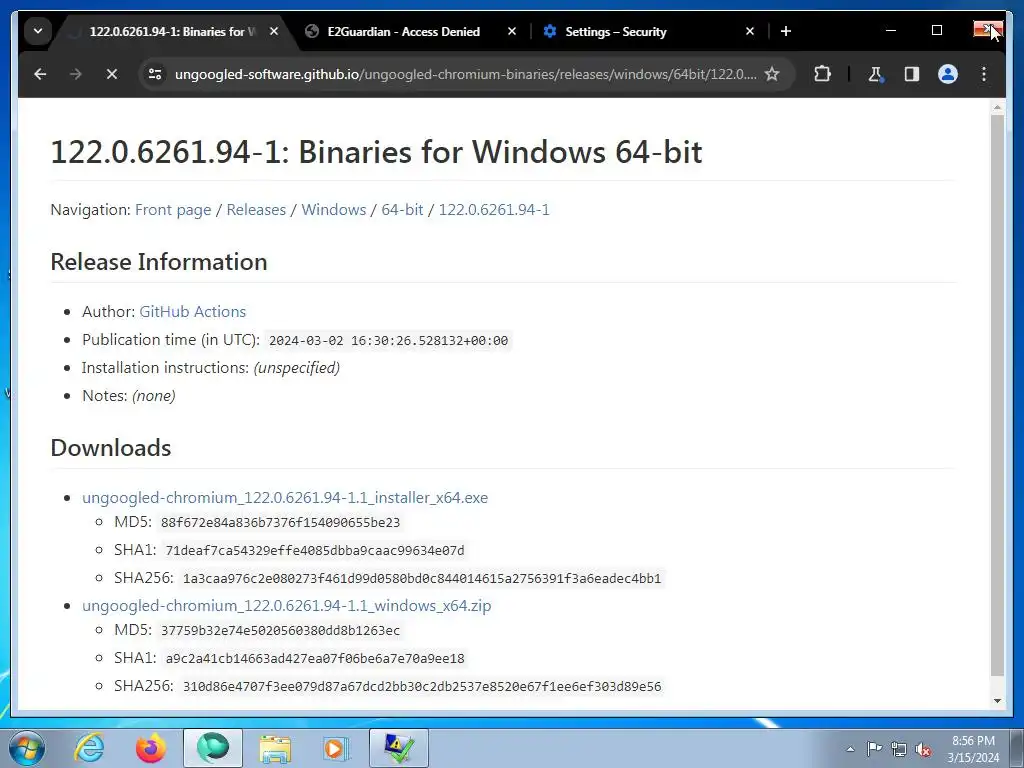This screenshot has height=768, width=1024.
Task: Close the E2Guardian - Access Denied tab
Action: pyautogui.click(x=512, y=31)
